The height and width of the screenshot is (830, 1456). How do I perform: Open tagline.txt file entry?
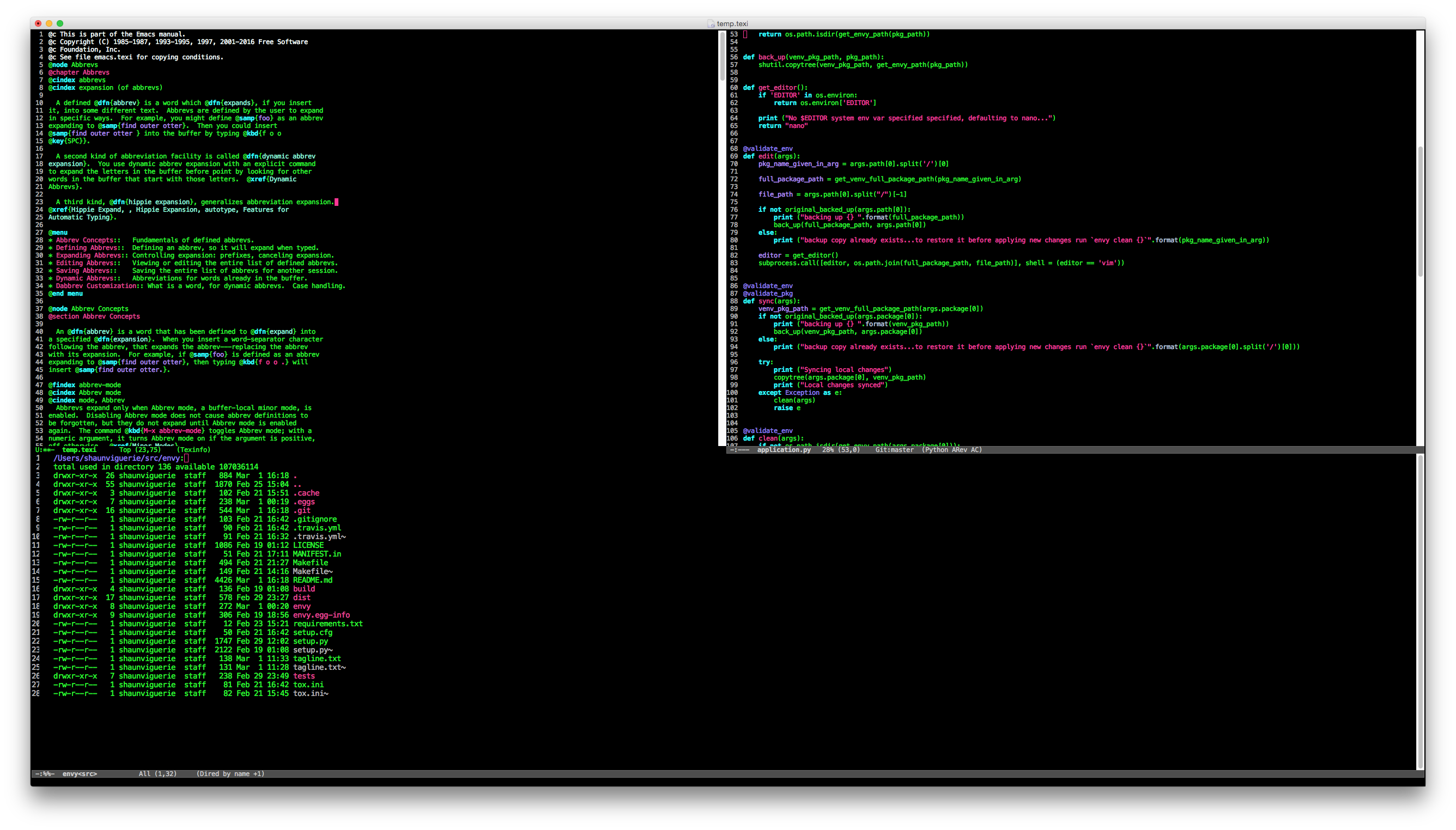(317, 658)
